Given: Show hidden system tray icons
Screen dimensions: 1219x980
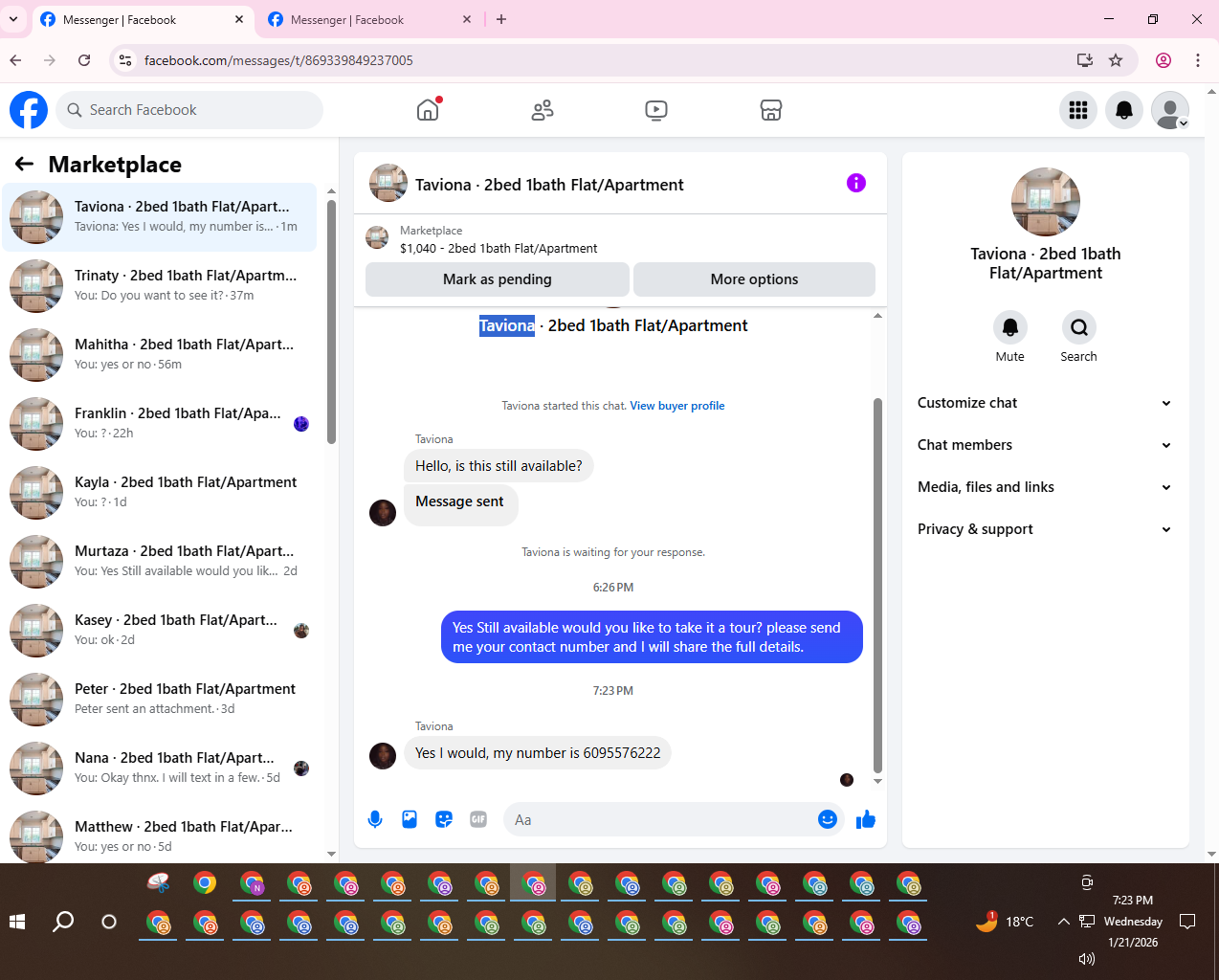Looking at the screenshot, I should tap(1063, 922).
